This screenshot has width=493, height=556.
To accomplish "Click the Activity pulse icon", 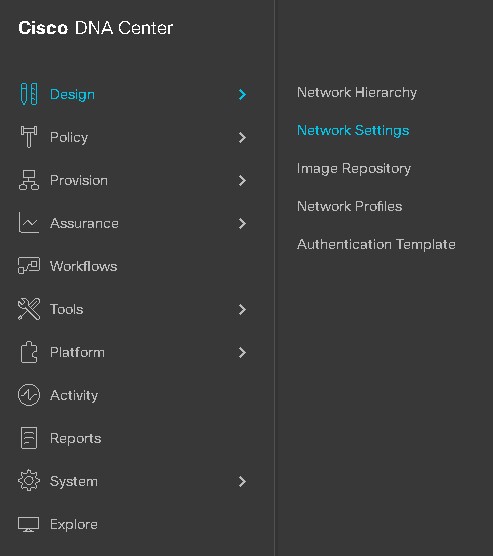I will coord(29,395).
